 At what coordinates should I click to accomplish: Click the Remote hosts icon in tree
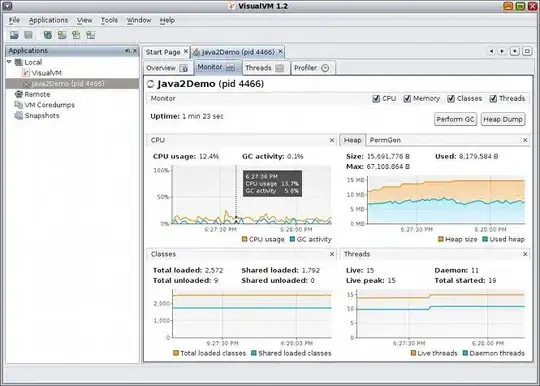(18, 94)
